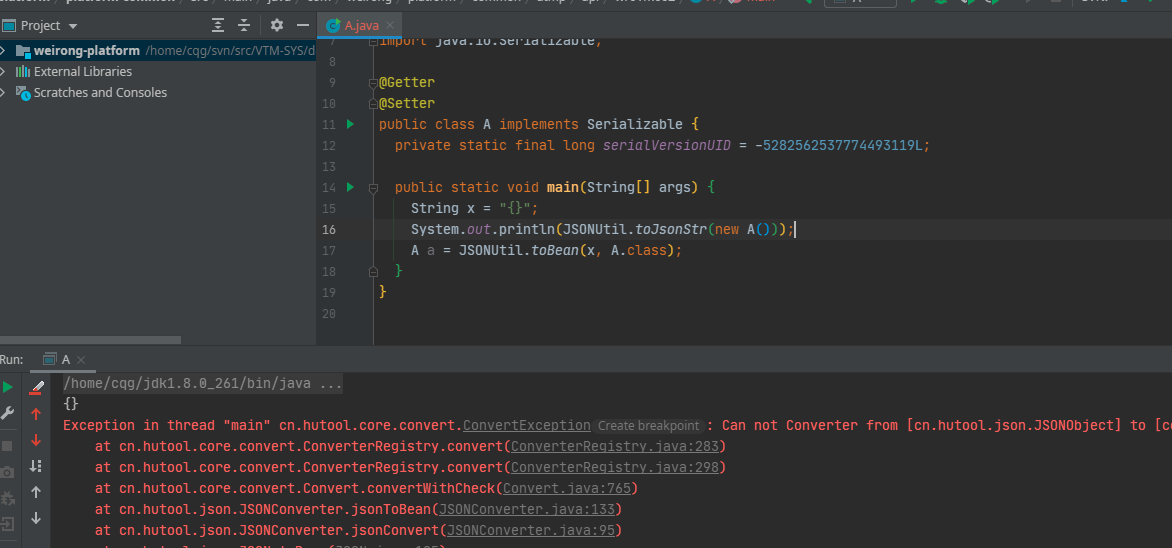Click the toJsonStr method call
Viewport: 1172px width, 548px height.
tap(670, 229)
